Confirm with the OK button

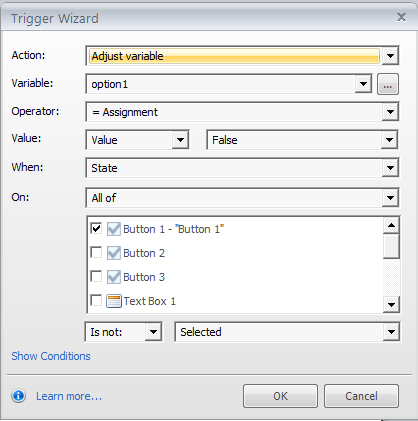[280, 396]
